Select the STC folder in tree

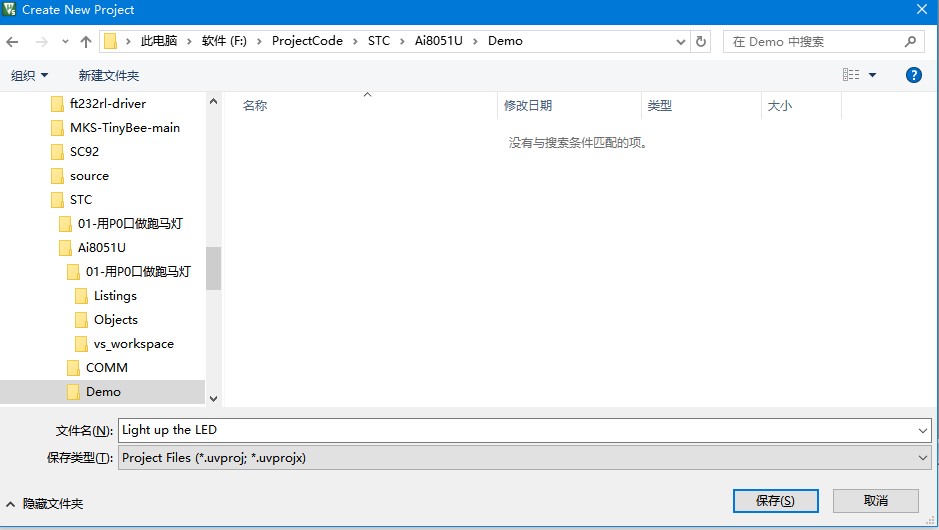tap(81, 199)
